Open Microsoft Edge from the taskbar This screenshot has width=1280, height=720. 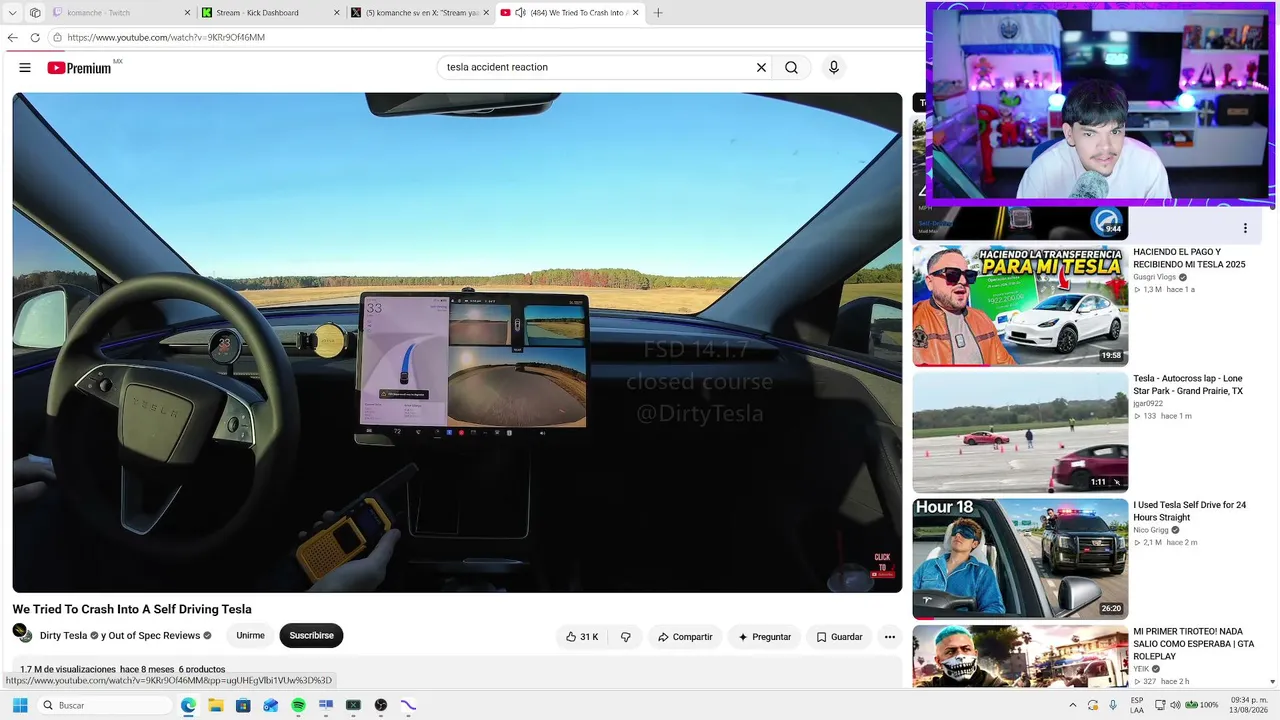point(188,705)
